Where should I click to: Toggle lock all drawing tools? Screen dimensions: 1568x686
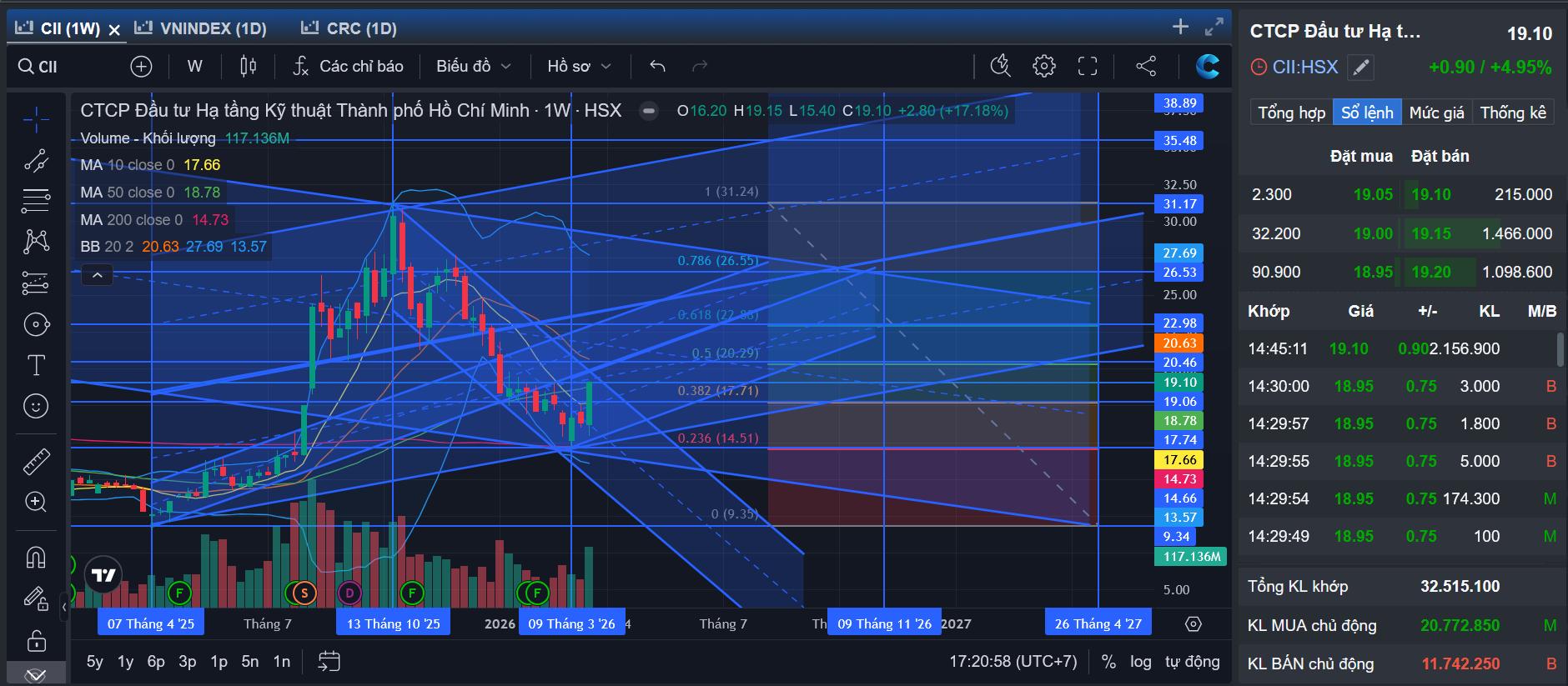36,639
